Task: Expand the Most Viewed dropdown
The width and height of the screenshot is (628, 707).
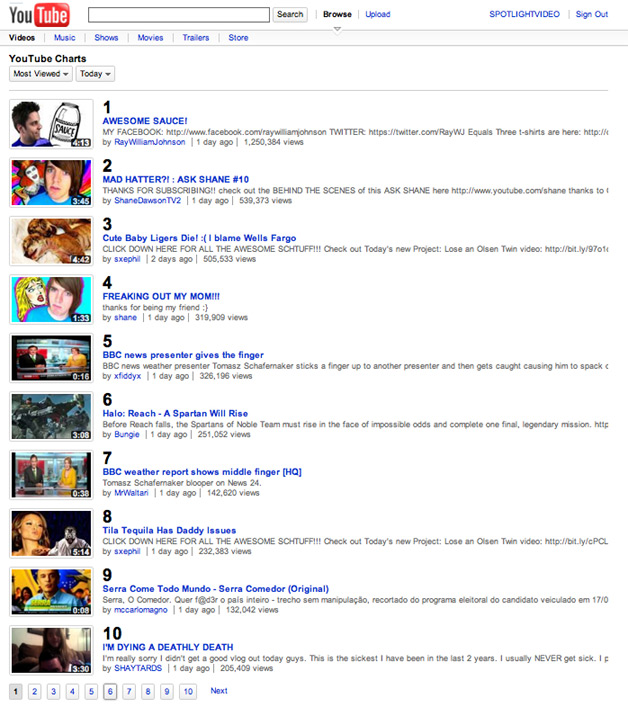Action: point(41,74)
